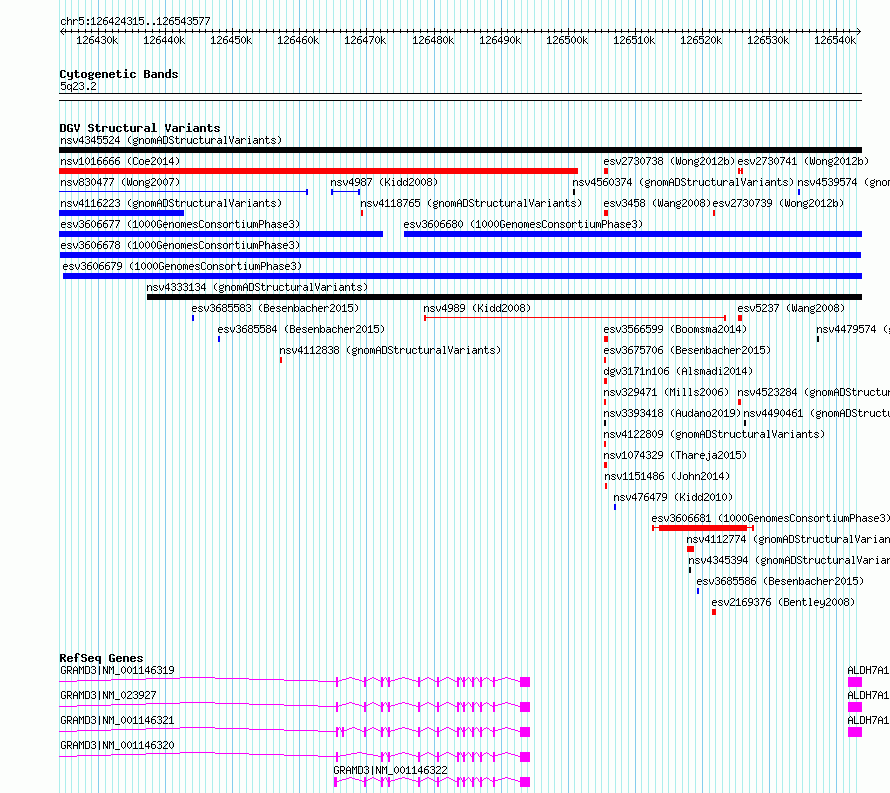
Task: Click label nsv4118765 (gnomADStructuralVariants)
Action: point(471,203)
